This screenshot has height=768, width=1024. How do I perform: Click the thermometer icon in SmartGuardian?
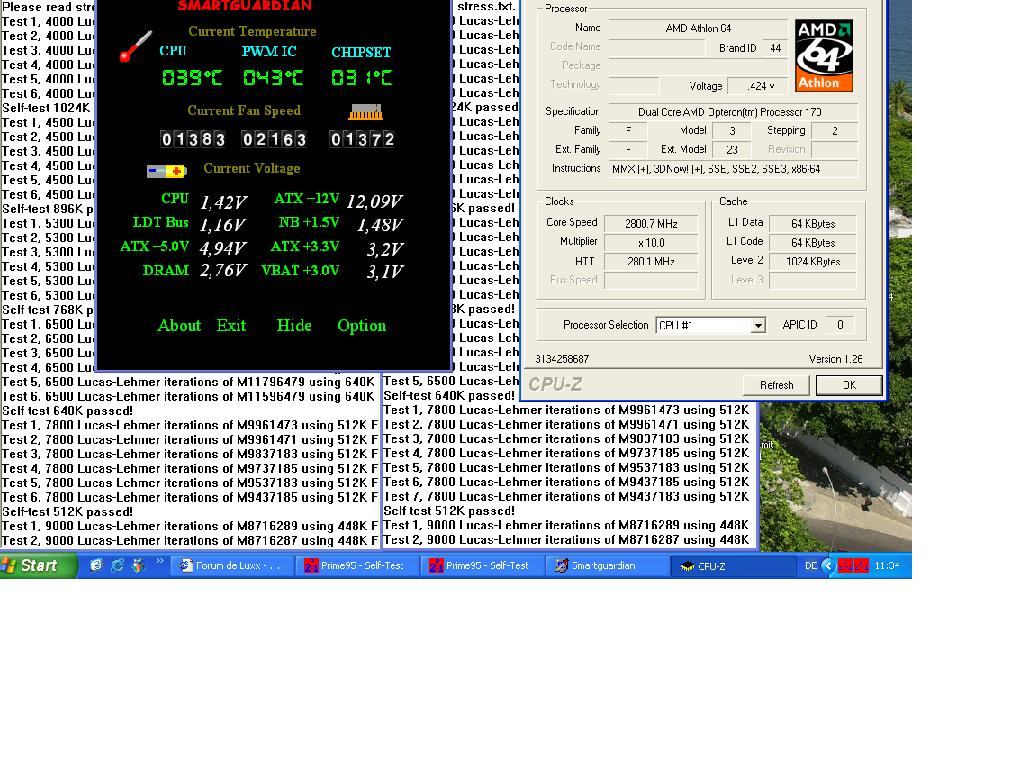pyautogui.click(x=136, y=47)
